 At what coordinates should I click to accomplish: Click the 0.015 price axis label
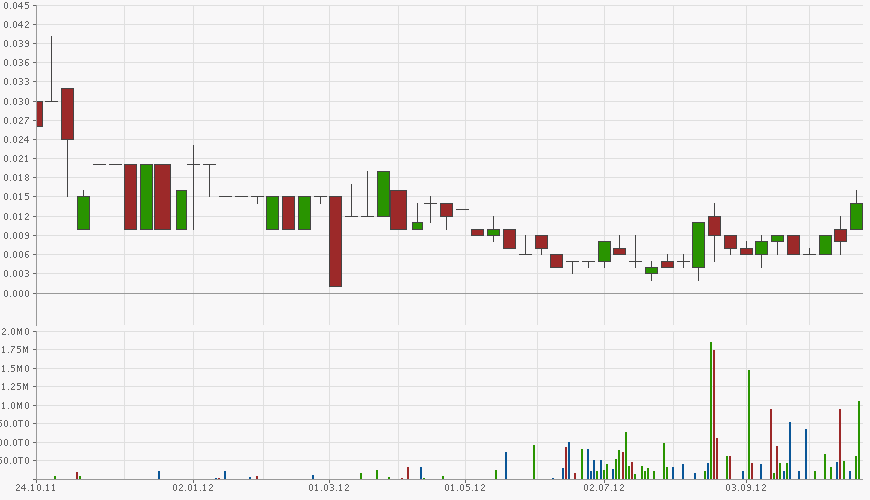tap(16, 197)
